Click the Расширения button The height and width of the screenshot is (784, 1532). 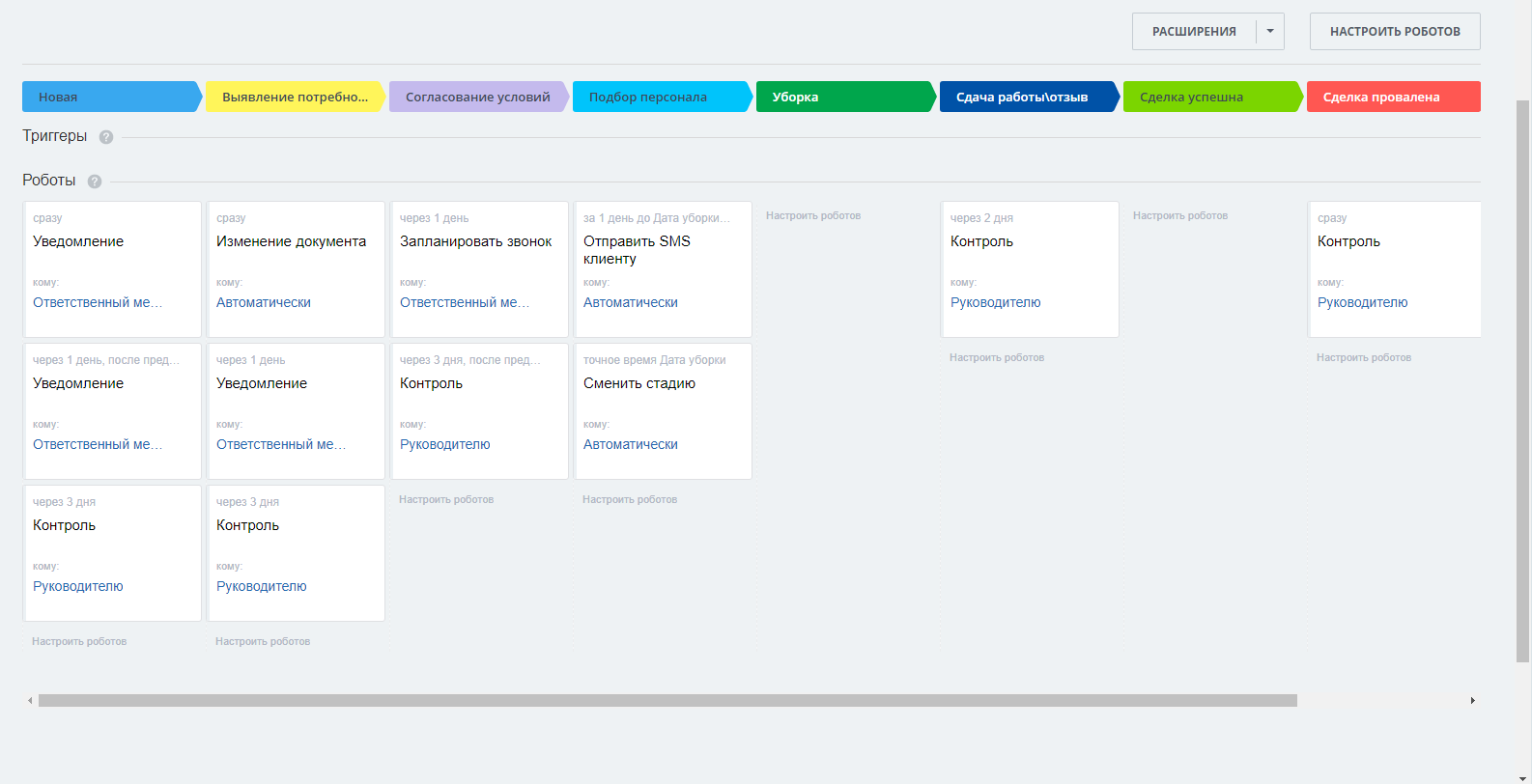coord(1194,32)
